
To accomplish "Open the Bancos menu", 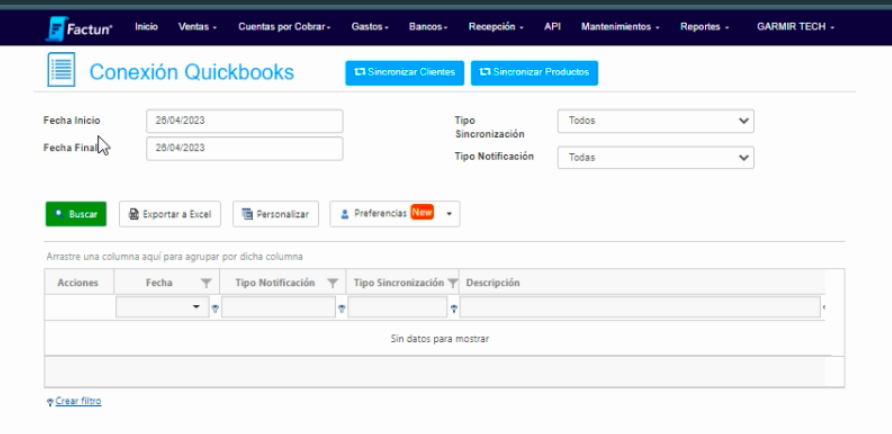I will (x=428, y=27).
